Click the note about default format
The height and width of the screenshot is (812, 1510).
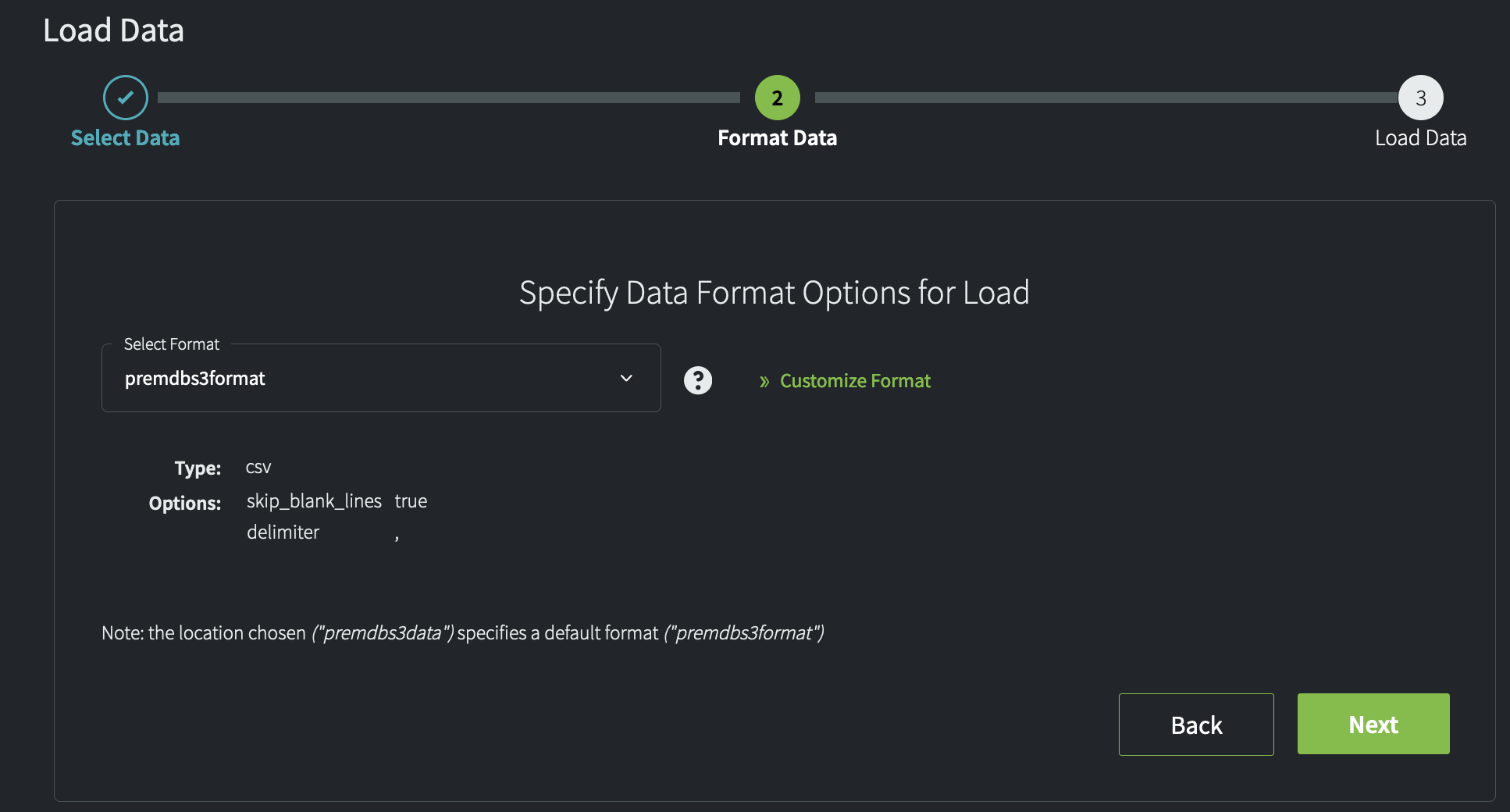point(462,632)
